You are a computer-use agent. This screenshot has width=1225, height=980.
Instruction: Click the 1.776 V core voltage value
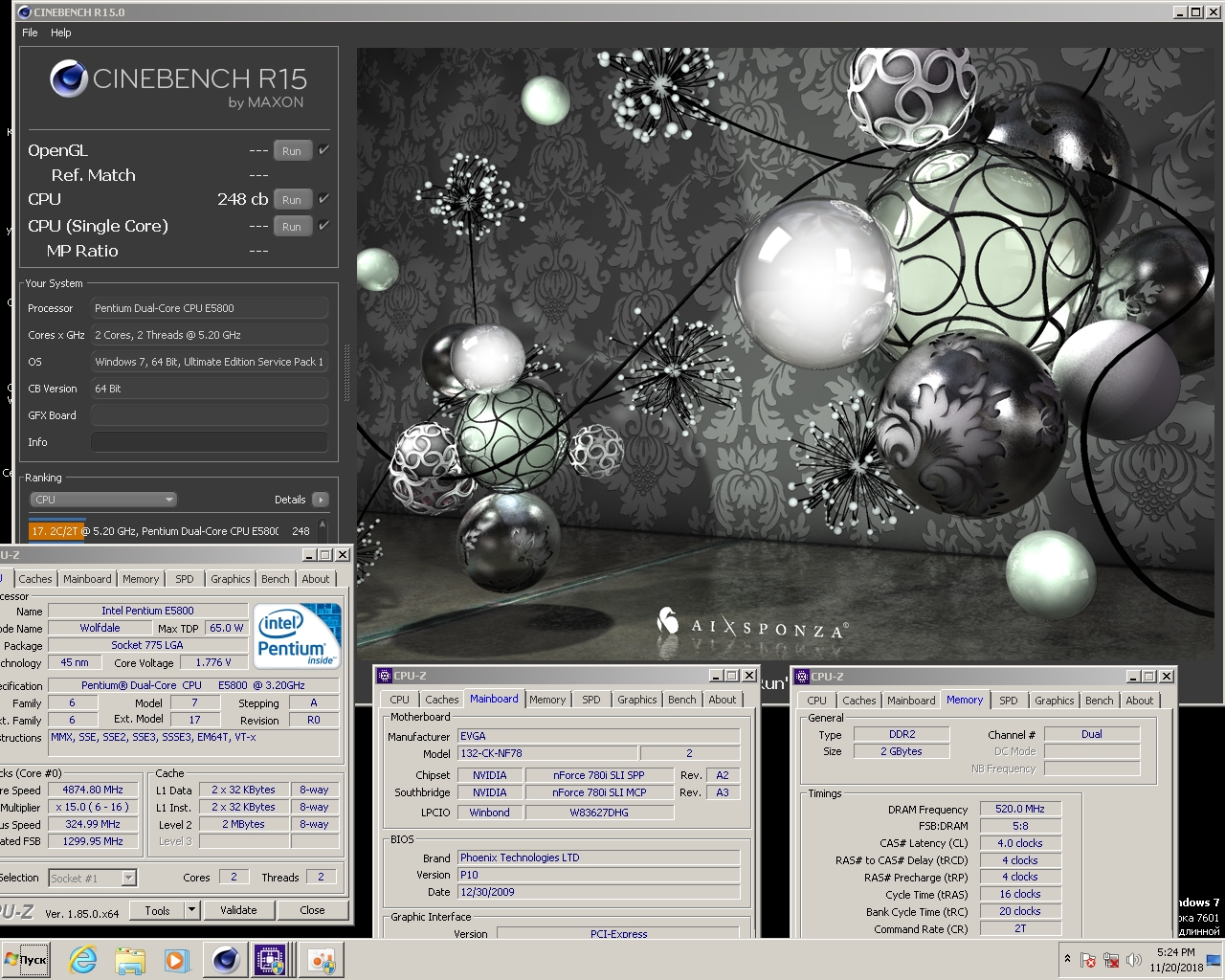click(212, 662)
